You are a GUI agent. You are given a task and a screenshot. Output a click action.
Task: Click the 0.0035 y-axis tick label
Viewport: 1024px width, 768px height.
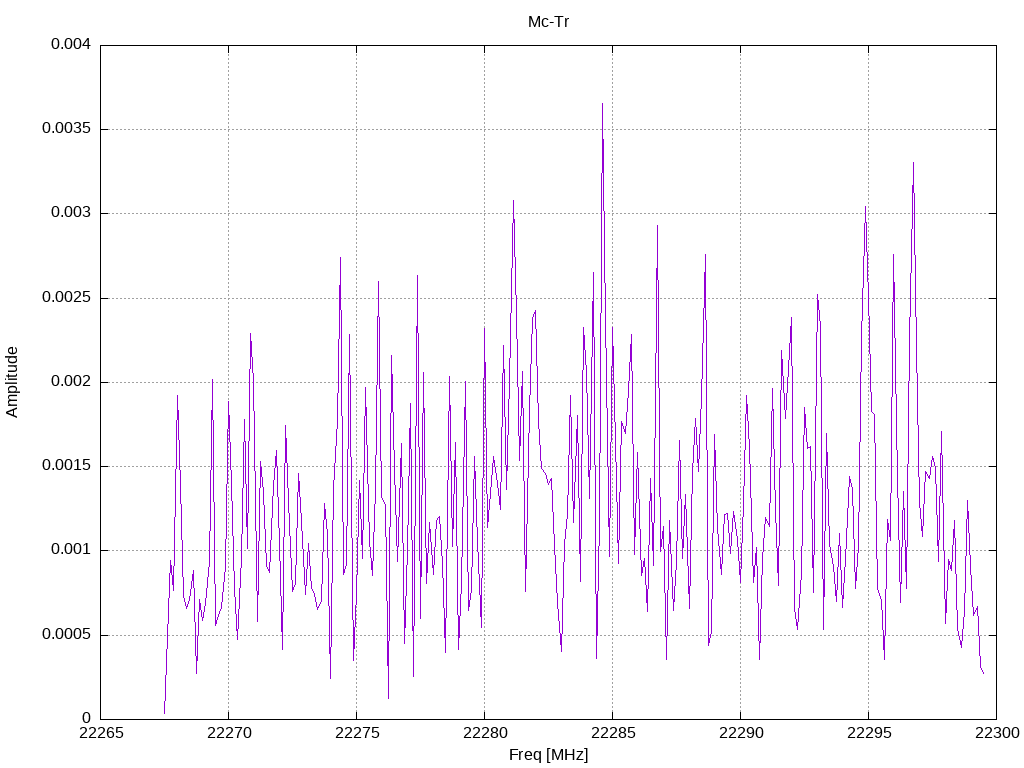66,129
